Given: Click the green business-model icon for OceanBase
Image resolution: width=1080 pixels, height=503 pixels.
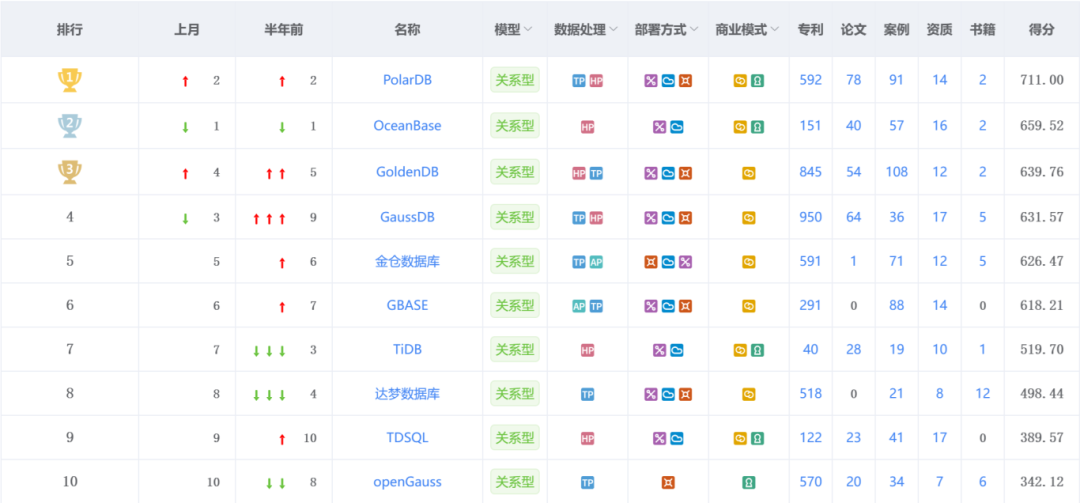Looking at the screenshot, I should point(757,127).
